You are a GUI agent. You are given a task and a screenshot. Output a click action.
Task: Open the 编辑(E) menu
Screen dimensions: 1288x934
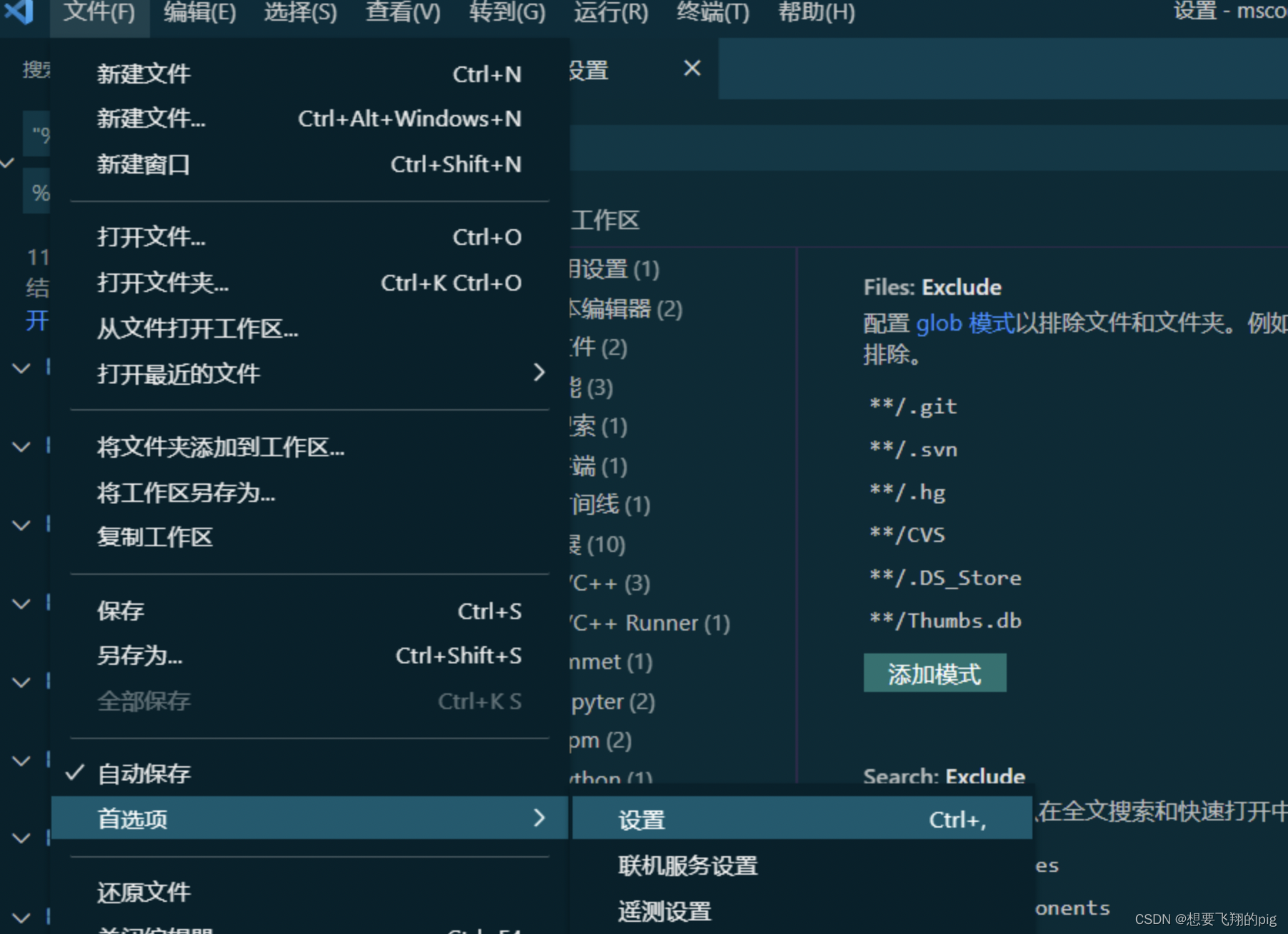point(200,12)
